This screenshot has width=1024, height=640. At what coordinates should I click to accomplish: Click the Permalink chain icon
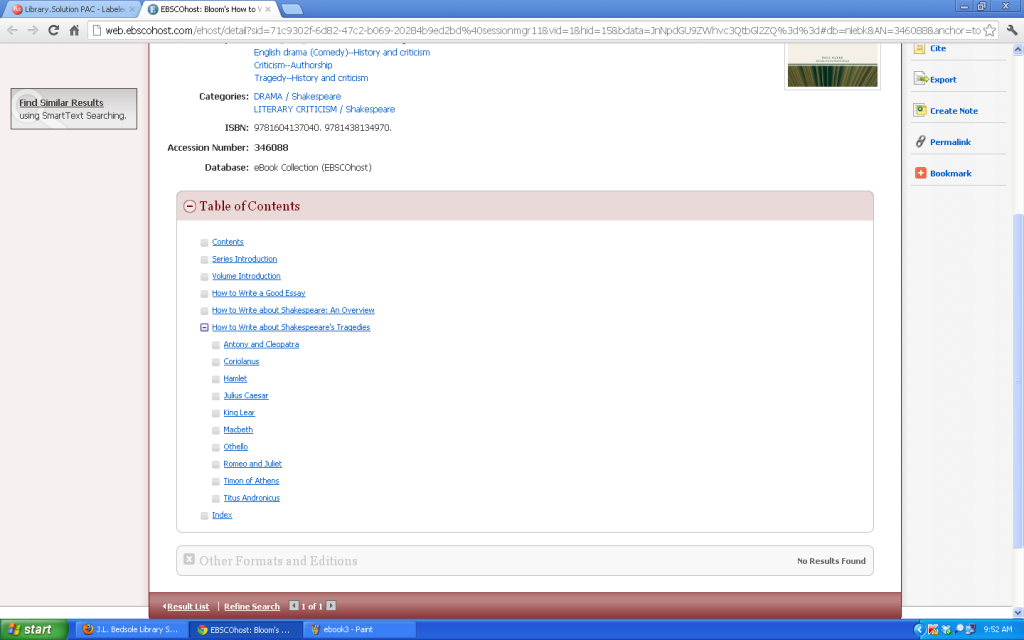tap(920, 141)
